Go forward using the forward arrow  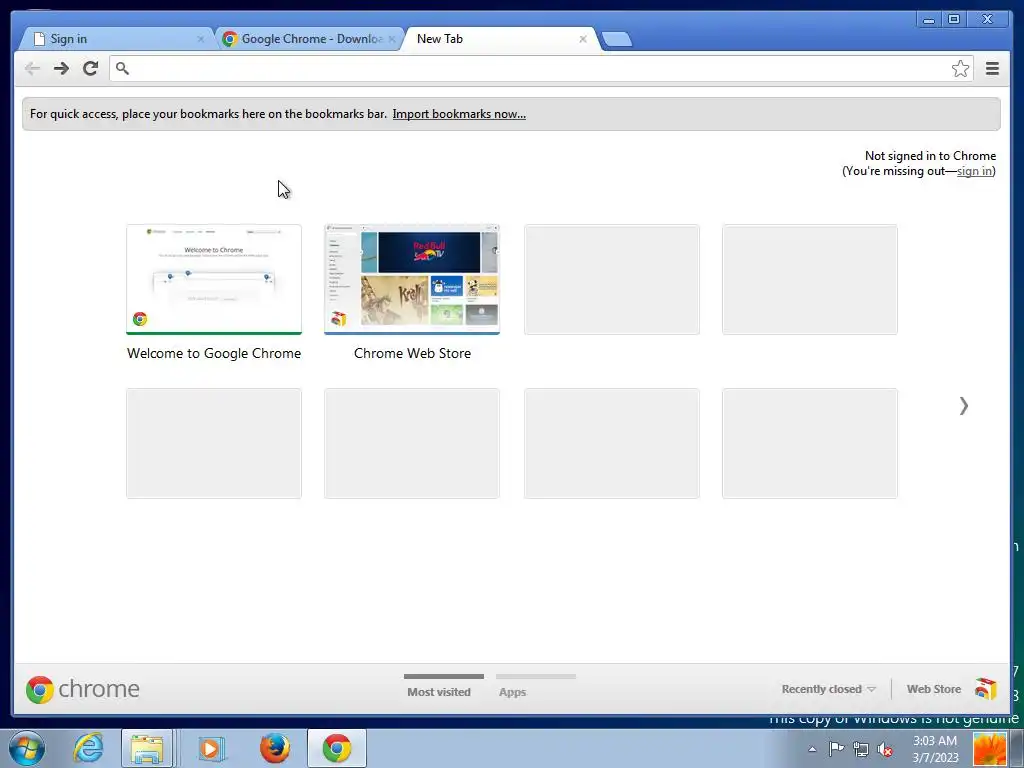click(x=61, y=68)
